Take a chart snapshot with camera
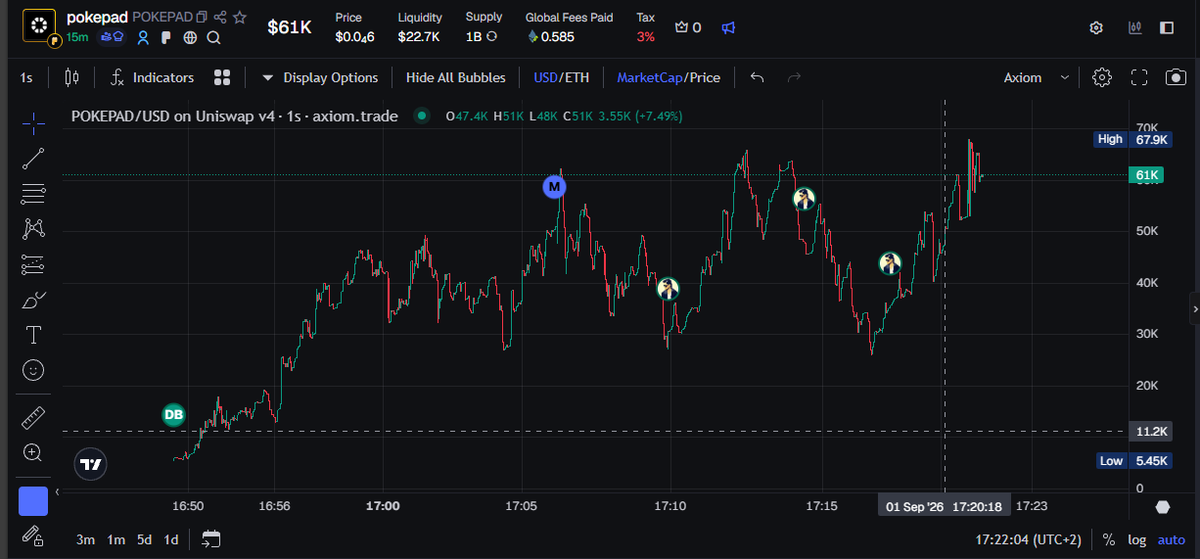Viewport: 1200px width, 559px height. (1175, 77)
